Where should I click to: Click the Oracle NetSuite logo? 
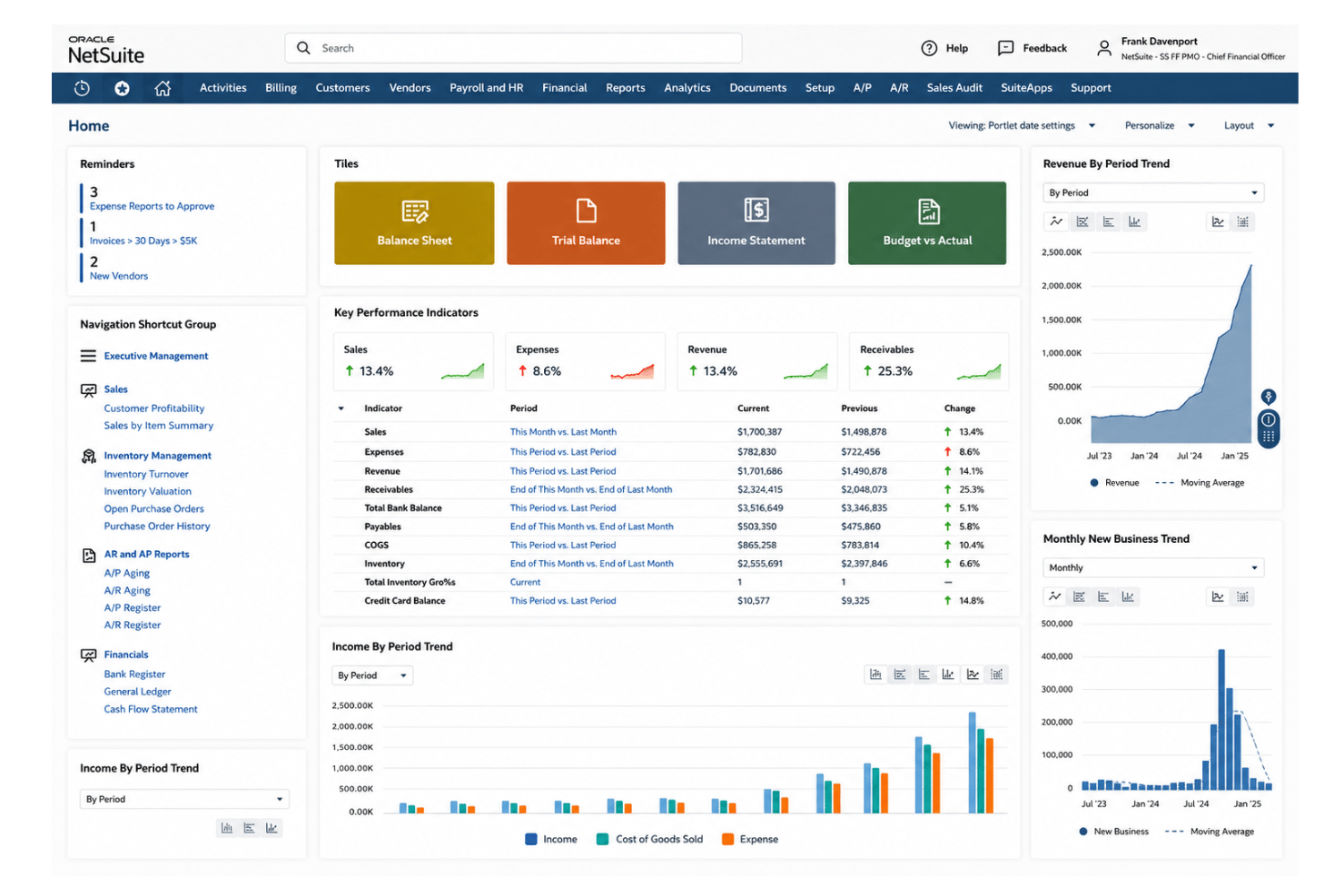point(105,51)
